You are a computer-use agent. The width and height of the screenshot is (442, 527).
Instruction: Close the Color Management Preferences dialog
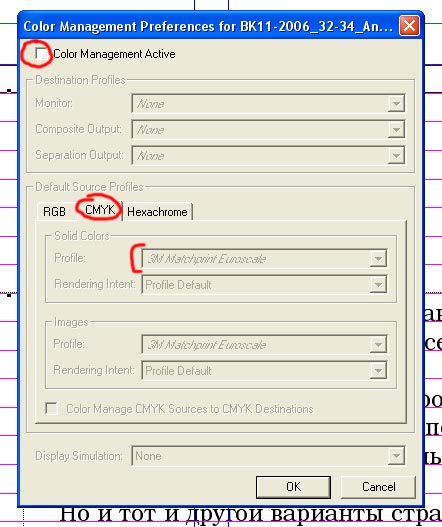(409, 26)
